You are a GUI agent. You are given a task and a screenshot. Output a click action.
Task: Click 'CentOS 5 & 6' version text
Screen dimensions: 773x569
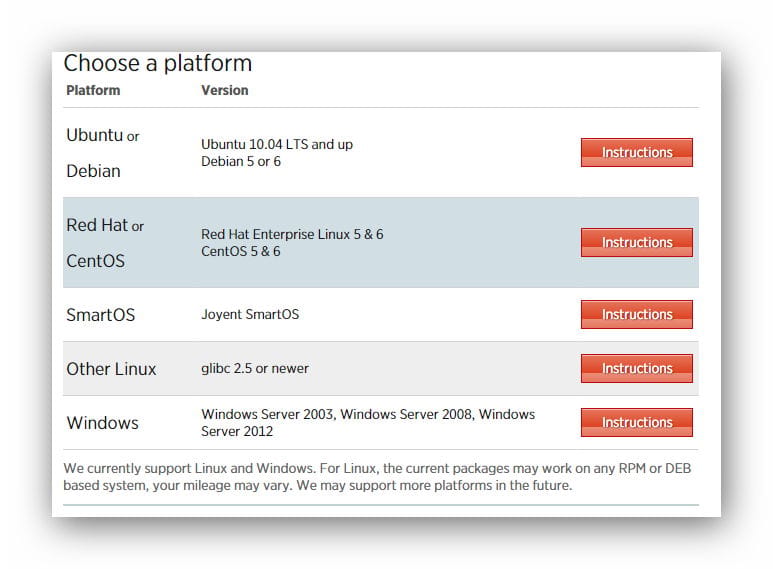point(240,251)
